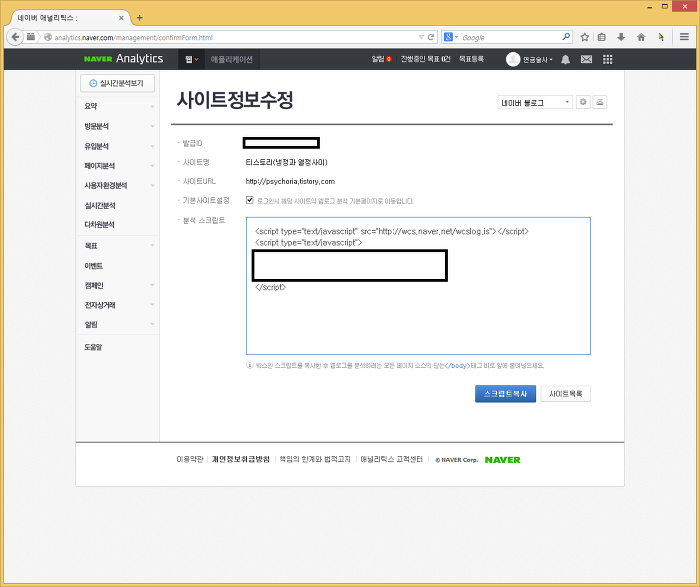The height and width of the screenshot is (587, 700).
Task: Click the print icon beside the gear
Action: click(x=600, y=102)
